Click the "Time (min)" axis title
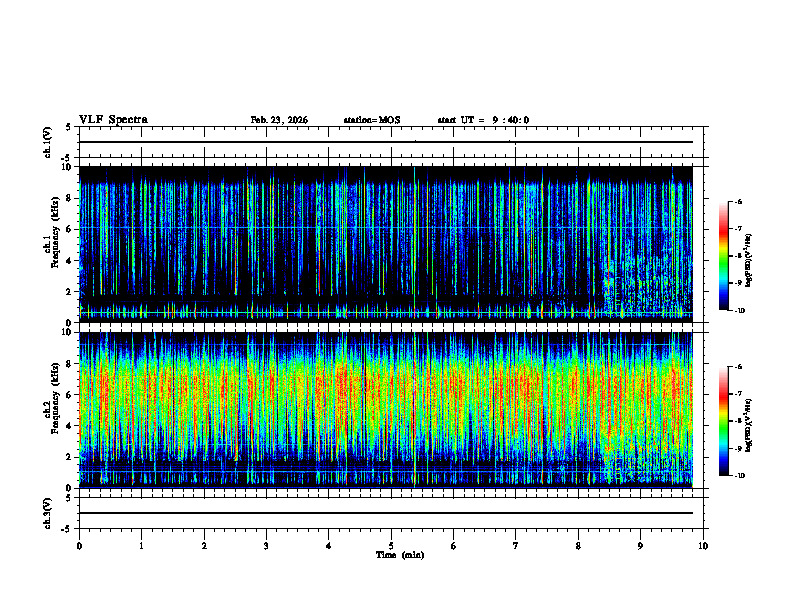Screen dimensions: 792x612 tap(400, 555)
